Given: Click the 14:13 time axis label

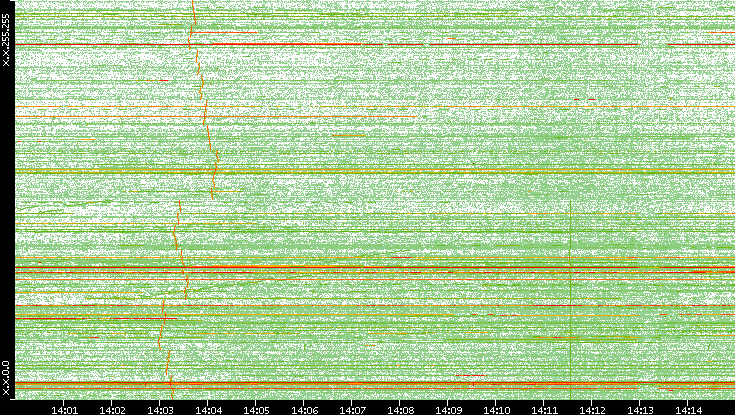Looking at the screenshot, I should 640,410.
